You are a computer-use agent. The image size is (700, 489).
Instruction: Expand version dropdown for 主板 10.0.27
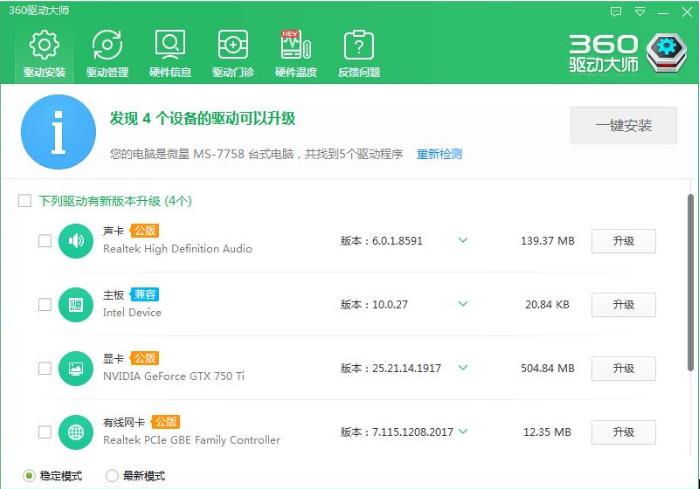pos(463,304)
